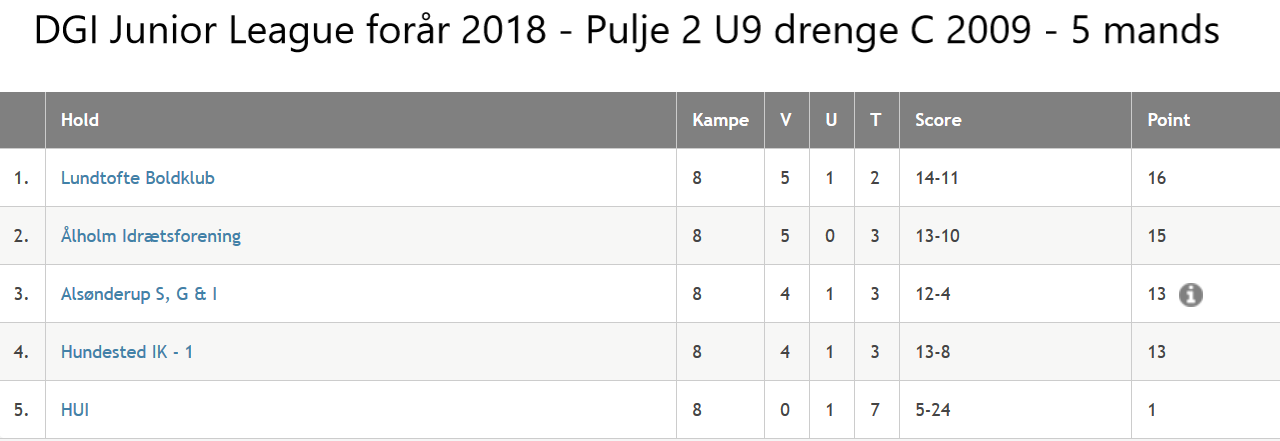Viewport: 1280px width, 441px height.
Task: Click the Kampe column header
Action: (x=720, y=120)
